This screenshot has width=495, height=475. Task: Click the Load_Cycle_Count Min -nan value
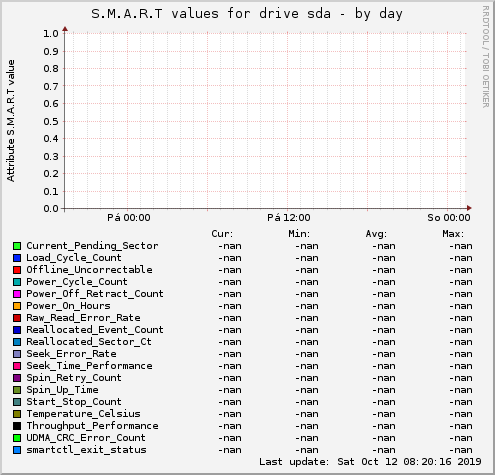coord(307,258)
